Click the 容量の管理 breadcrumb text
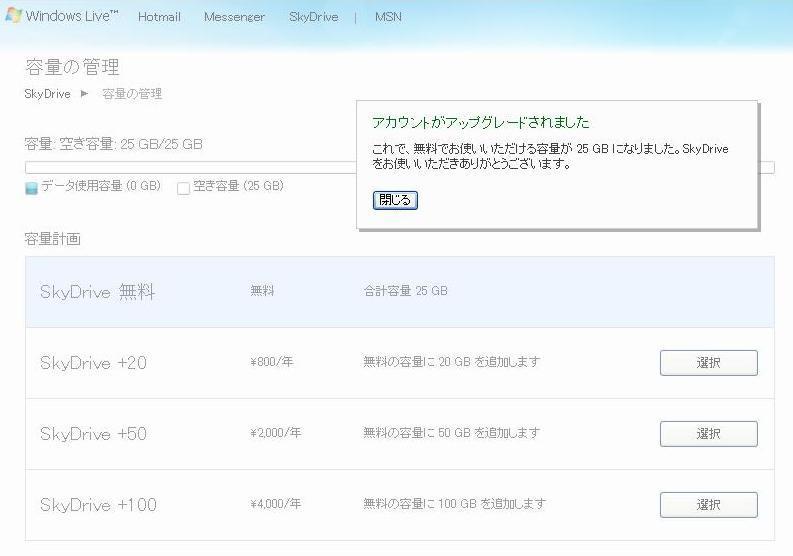Screen dimensions: 793x556 132,94
